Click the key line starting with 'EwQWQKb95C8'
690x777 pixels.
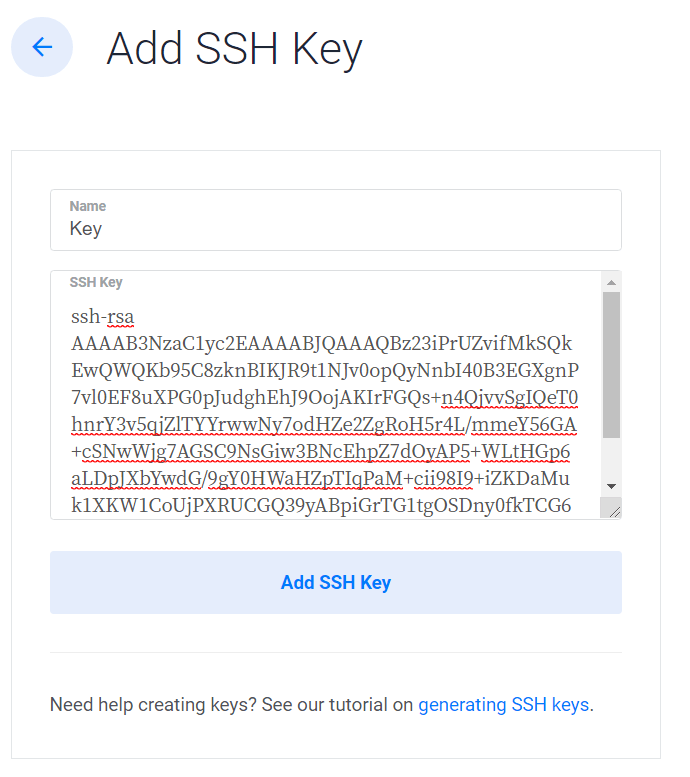coord(322,372)
